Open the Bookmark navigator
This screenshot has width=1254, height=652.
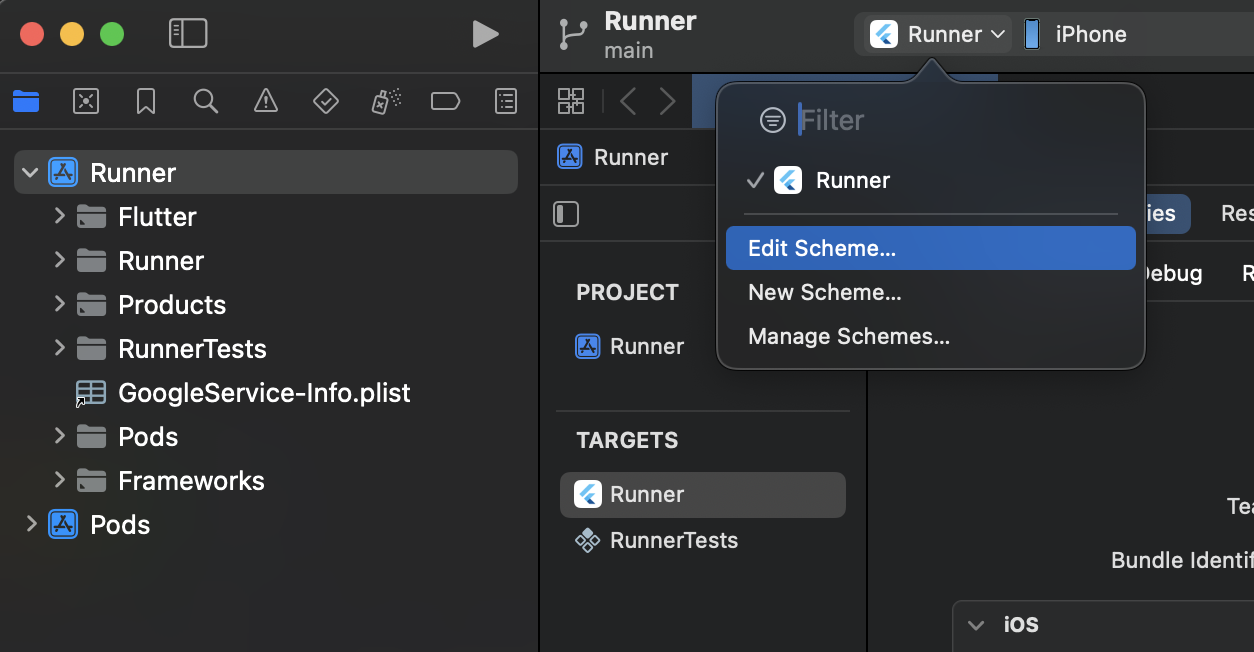pyautogui.click(x=146, y=101)
